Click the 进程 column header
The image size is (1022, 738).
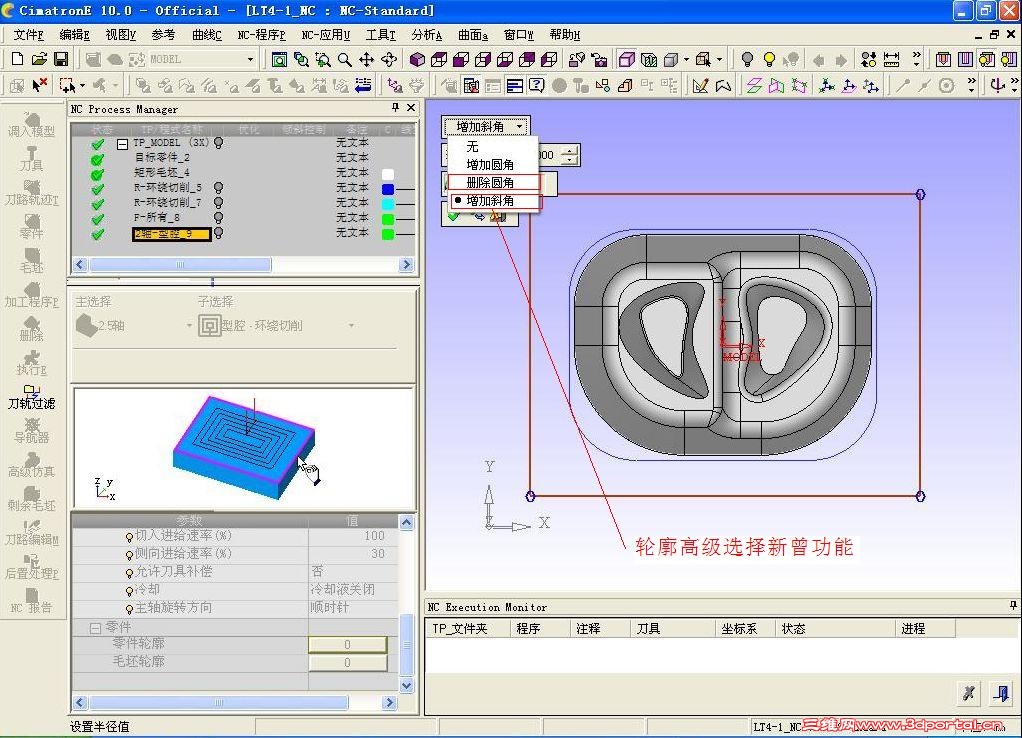[926, 628]
